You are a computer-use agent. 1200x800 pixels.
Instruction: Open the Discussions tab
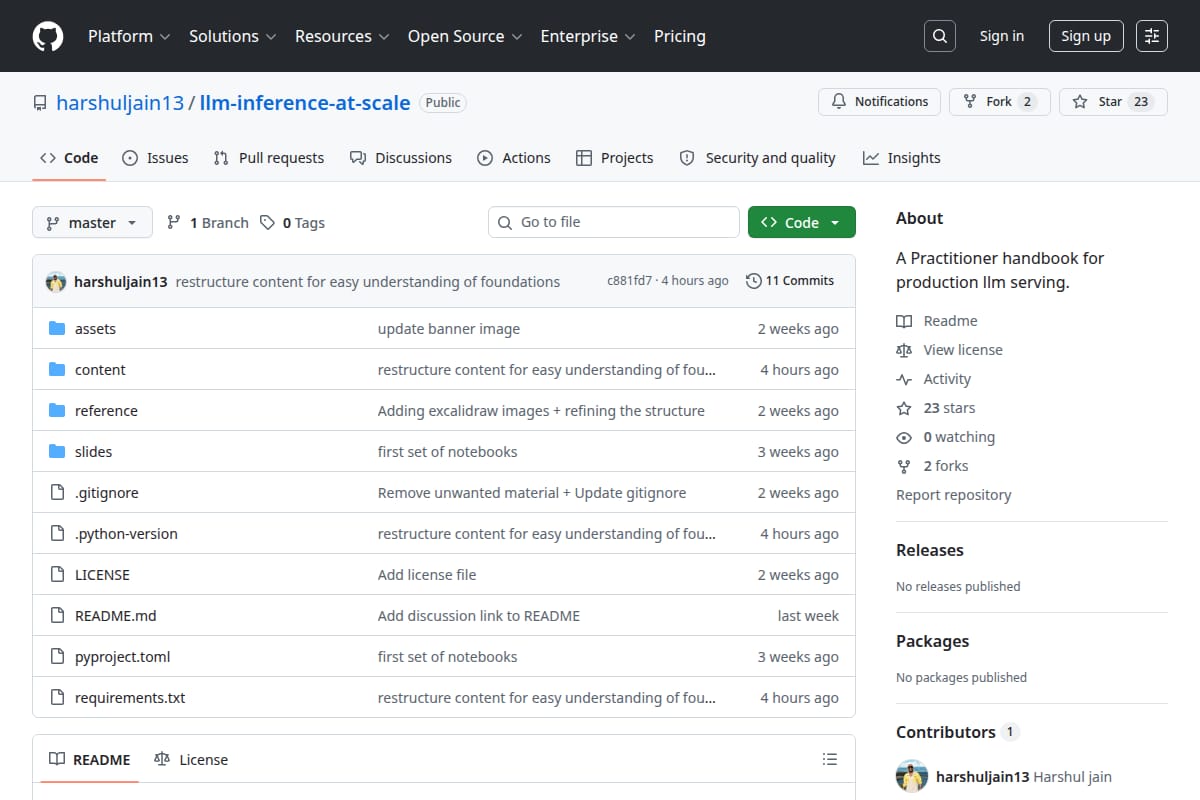(x=401, y=158)
